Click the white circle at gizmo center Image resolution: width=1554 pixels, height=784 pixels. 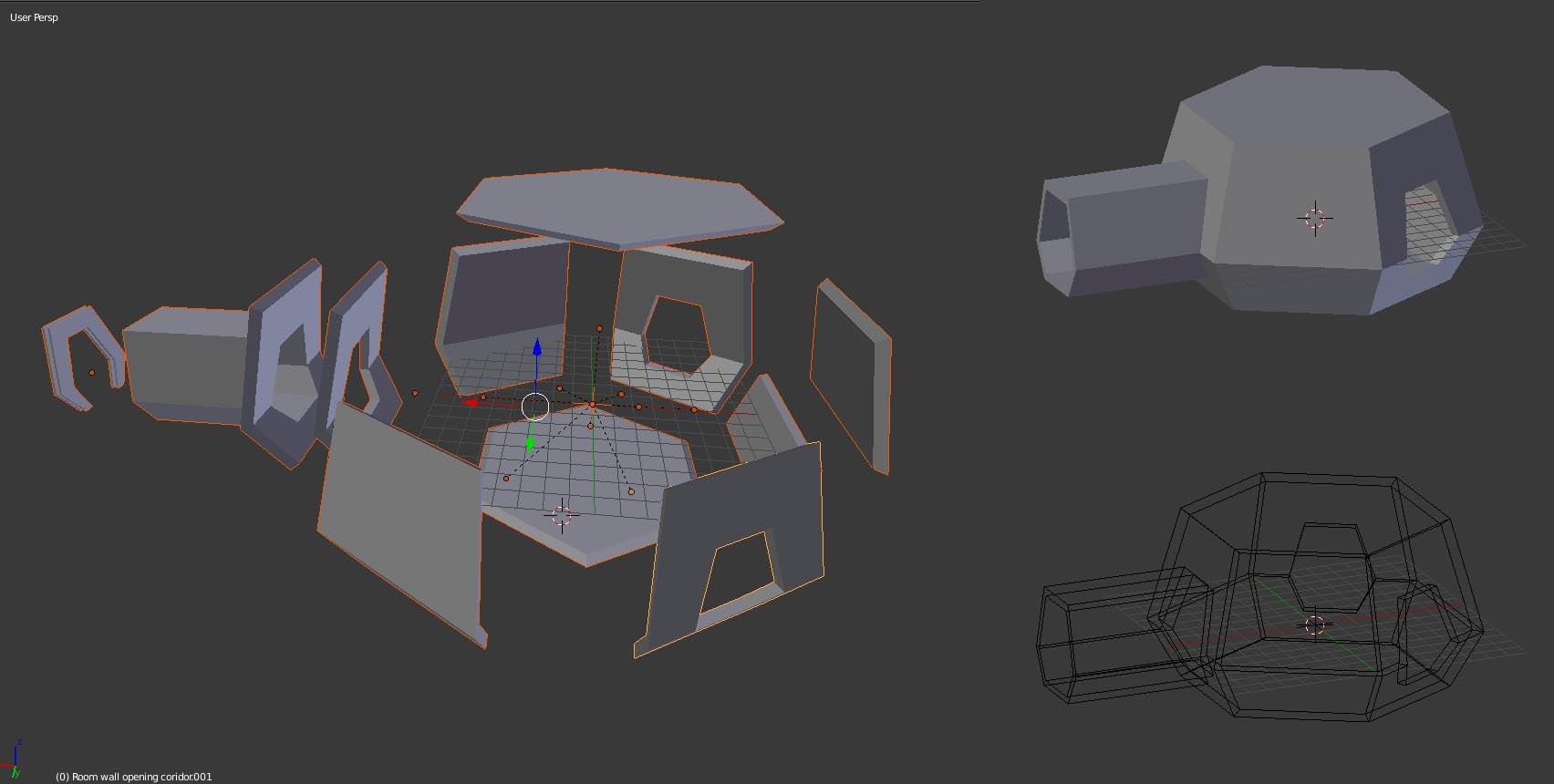coord(535,407)
